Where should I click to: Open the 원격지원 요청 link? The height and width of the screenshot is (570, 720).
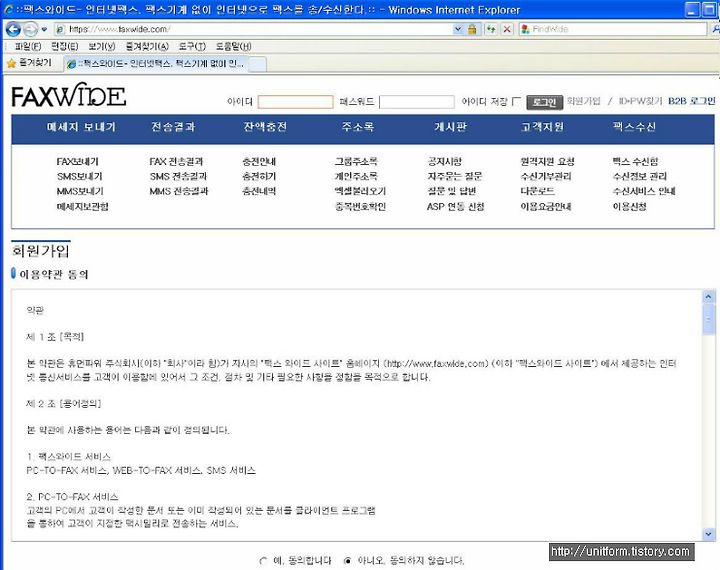point(547,162)
